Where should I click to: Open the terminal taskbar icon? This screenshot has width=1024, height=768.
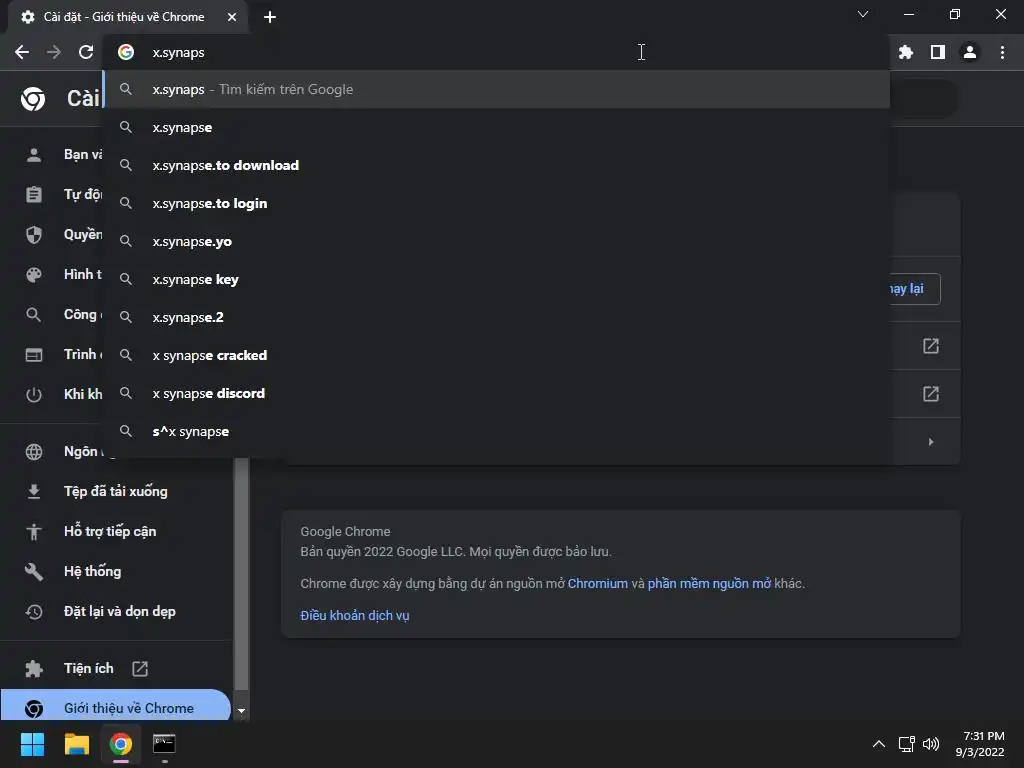(164, 744)
